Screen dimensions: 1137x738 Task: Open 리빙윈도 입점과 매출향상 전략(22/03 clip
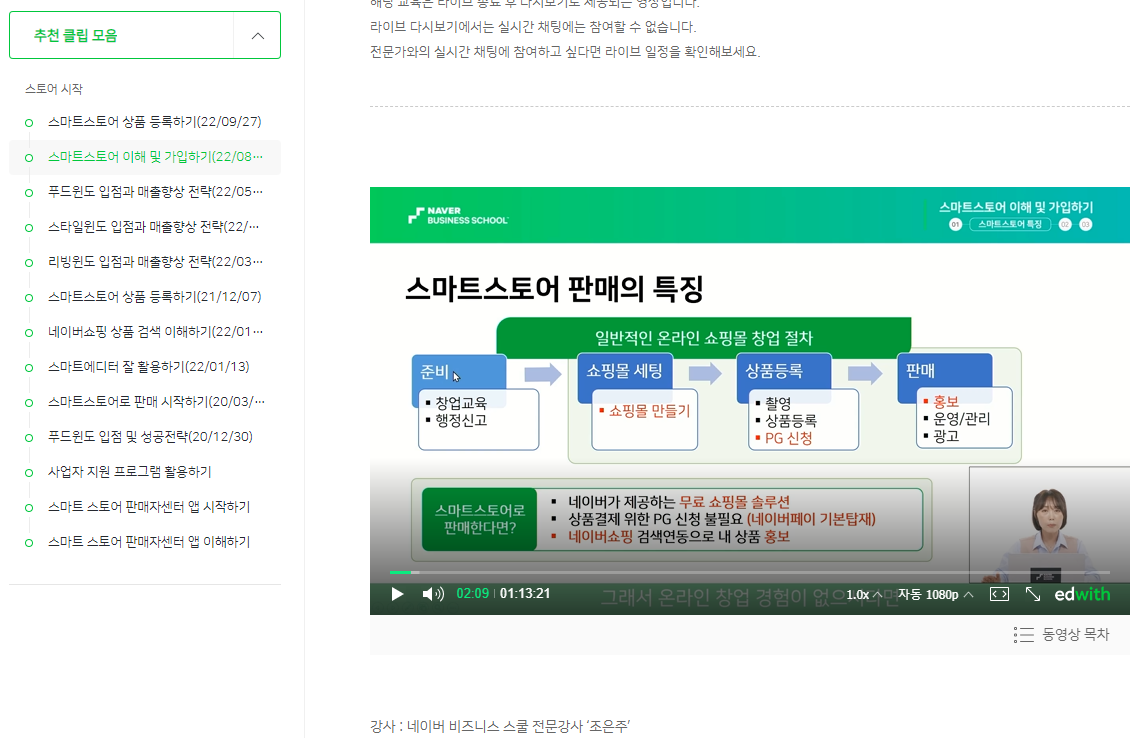click(x=155, y=262)
